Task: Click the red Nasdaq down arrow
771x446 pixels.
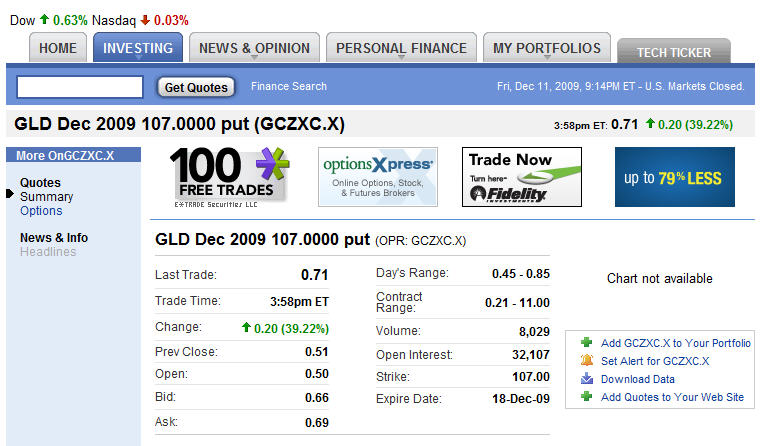Action: 145,20
